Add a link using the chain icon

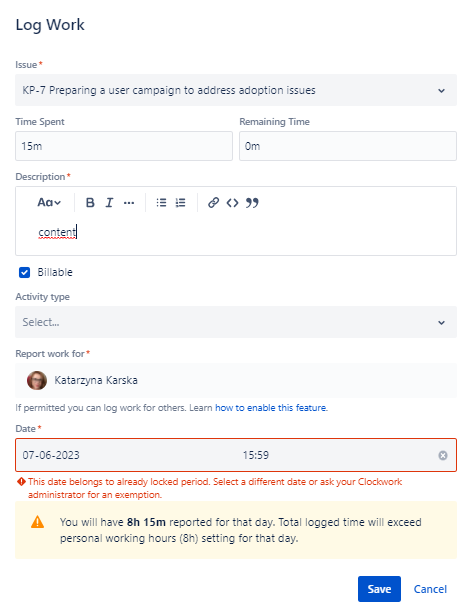(213, 203)
